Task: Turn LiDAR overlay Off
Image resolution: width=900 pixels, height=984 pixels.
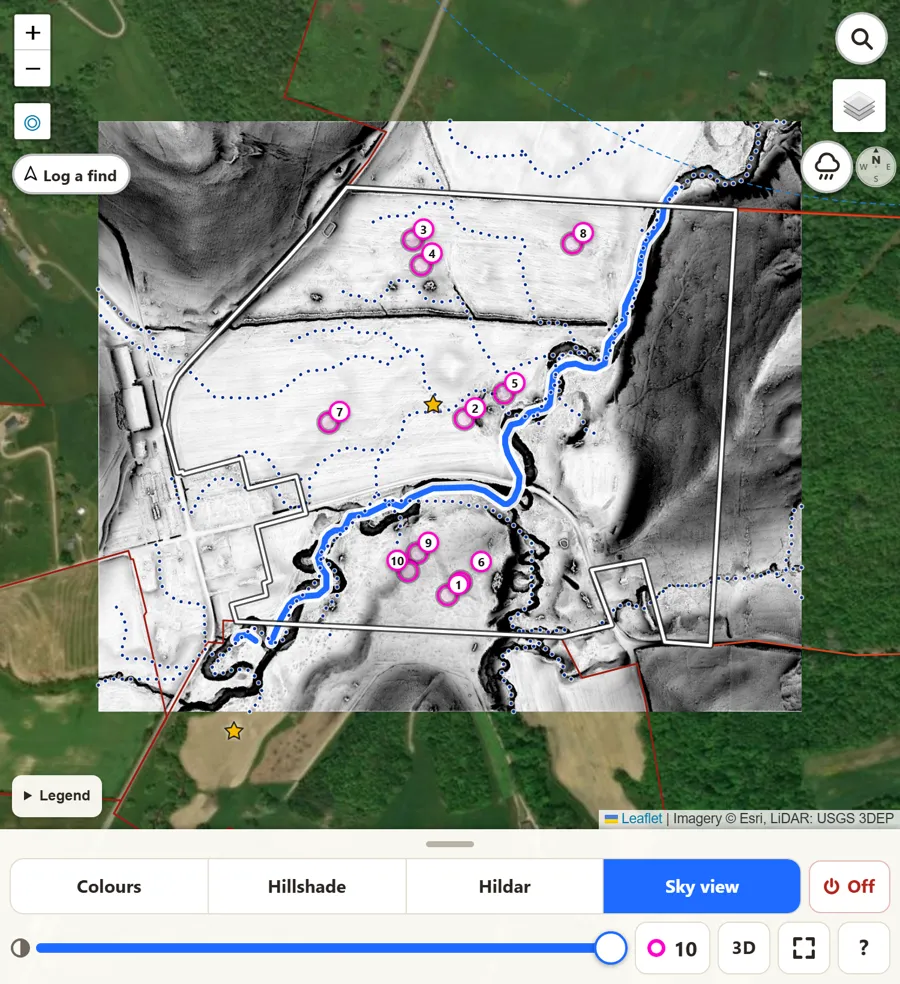Action: [849, 886]
